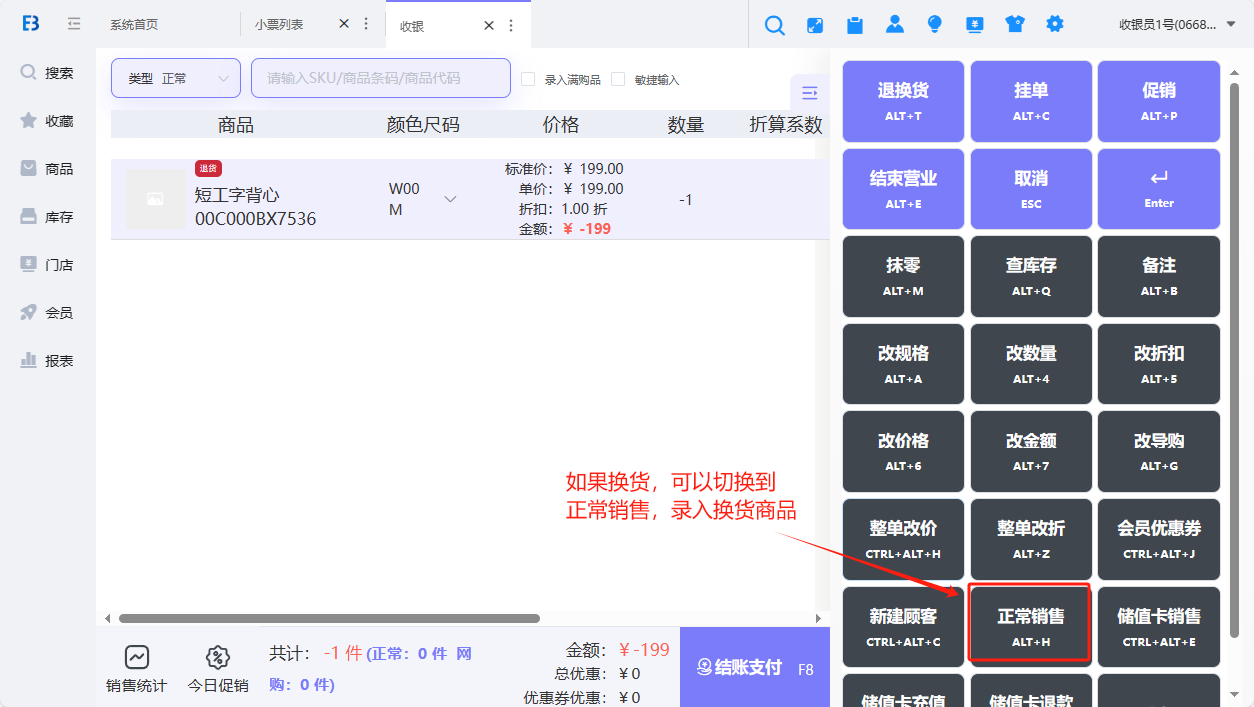Open 收藏 in the left sidebar

(47, 121)
